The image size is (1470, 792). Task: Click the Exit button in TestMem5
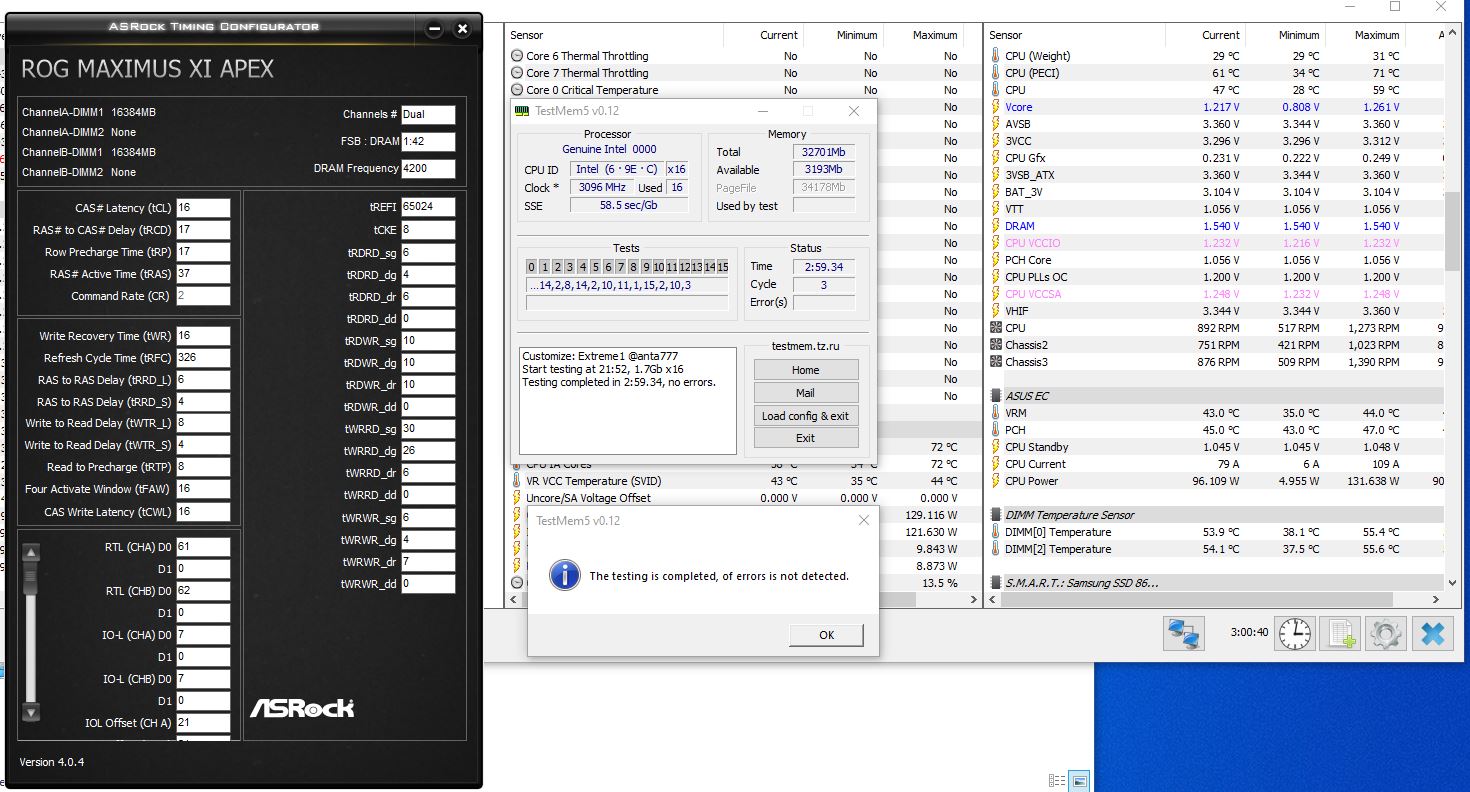pos(806,438)
